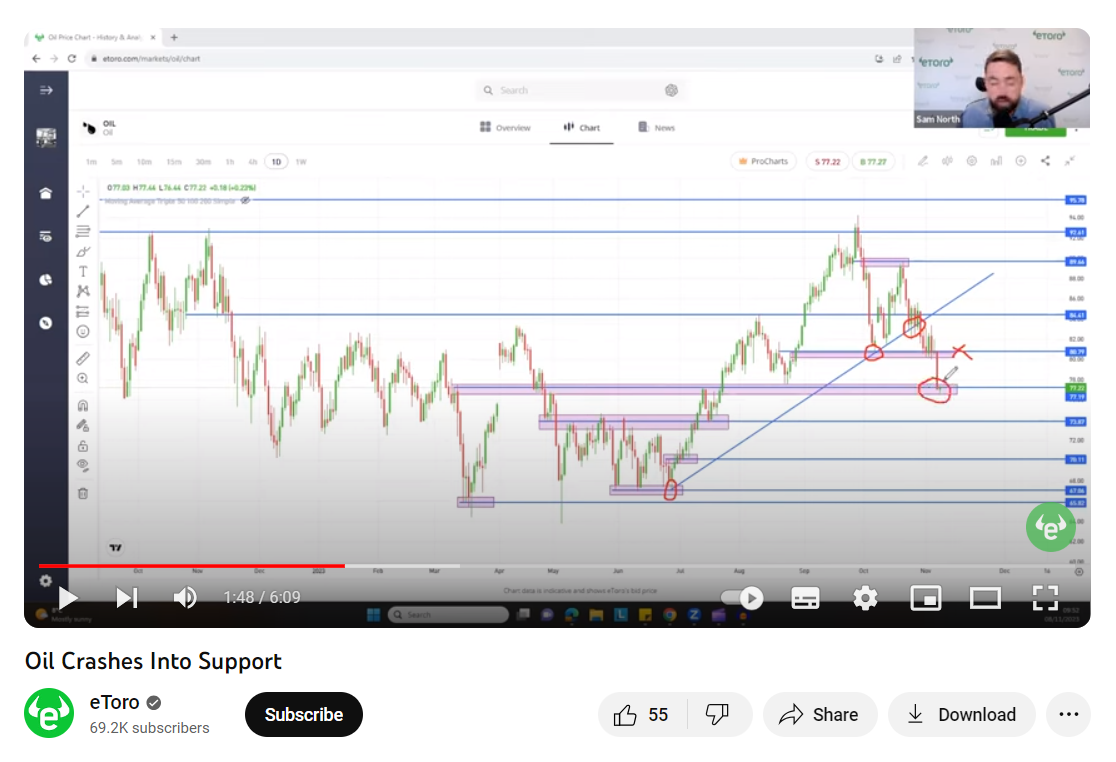Open the eToro channel avatar

pyautogui.click(x=49, y=713)
